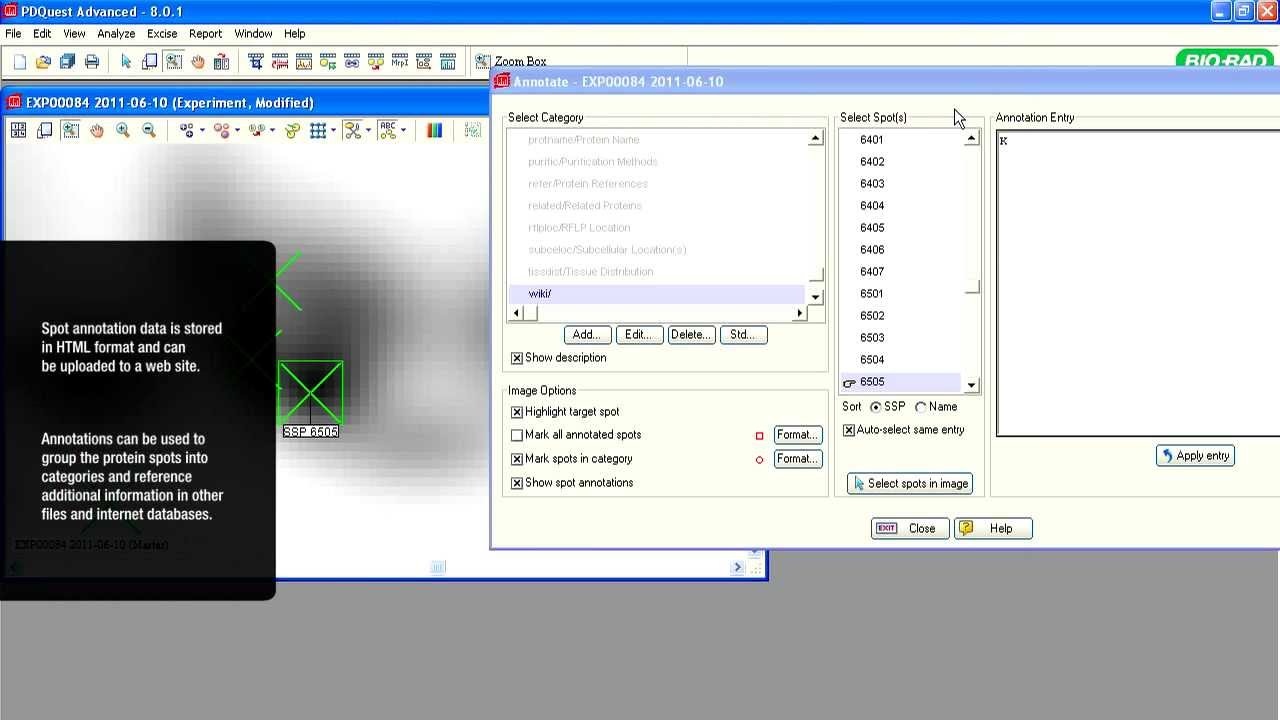
Task: Click the blue grid overlay icon
Action: [318, 130]
